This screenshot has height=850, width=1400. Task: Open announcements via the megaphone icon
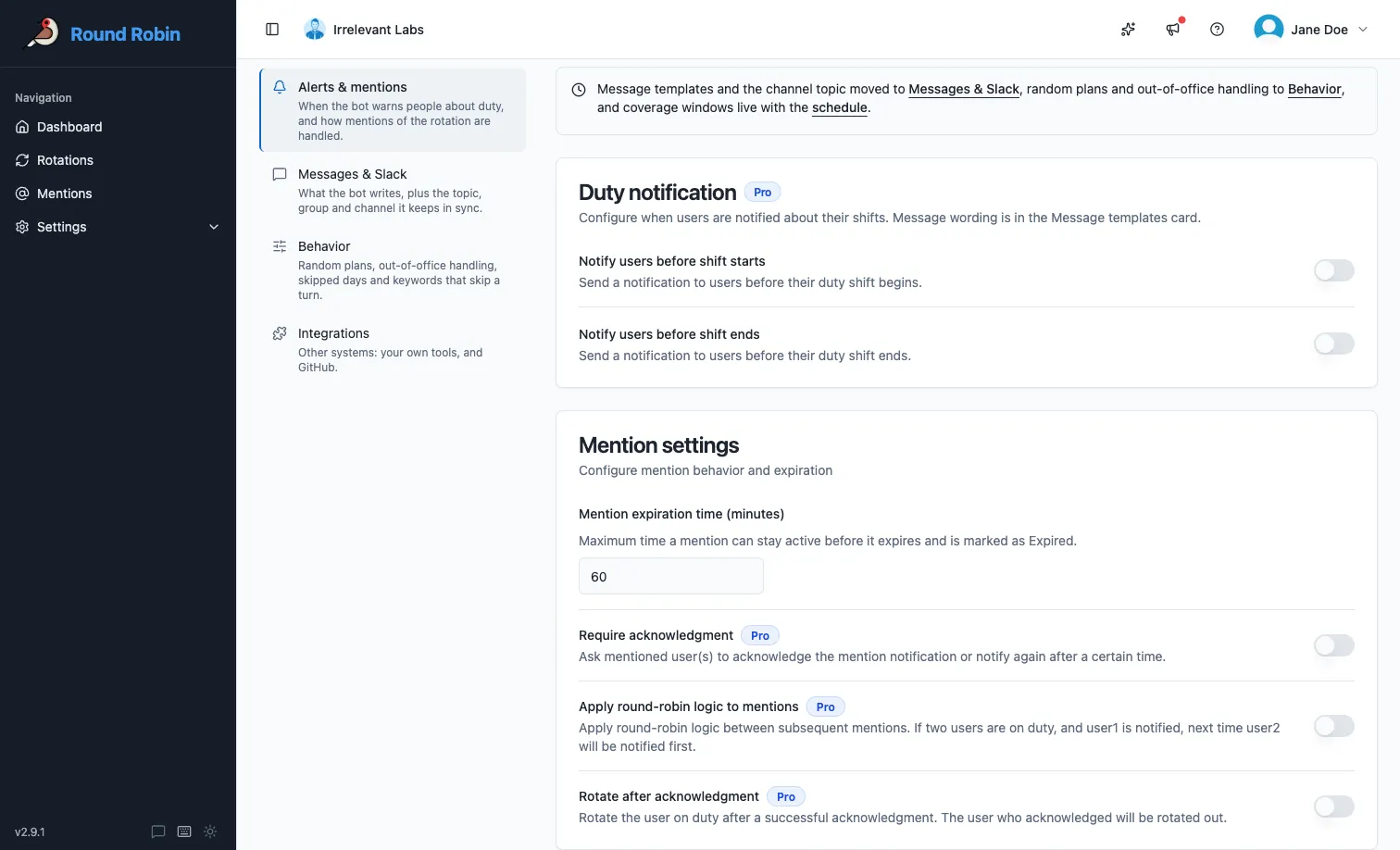(1173, 30)
